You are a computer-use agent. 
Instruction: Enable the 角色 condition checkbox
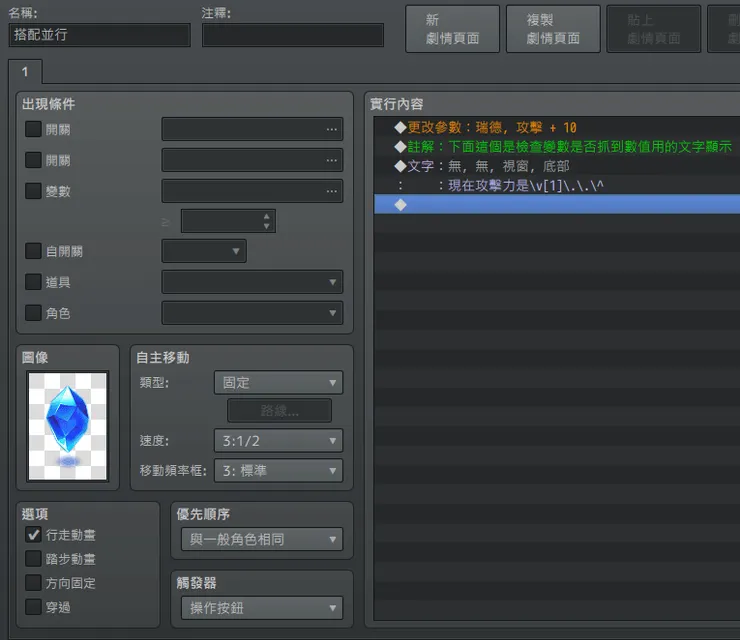pos(33,313)
